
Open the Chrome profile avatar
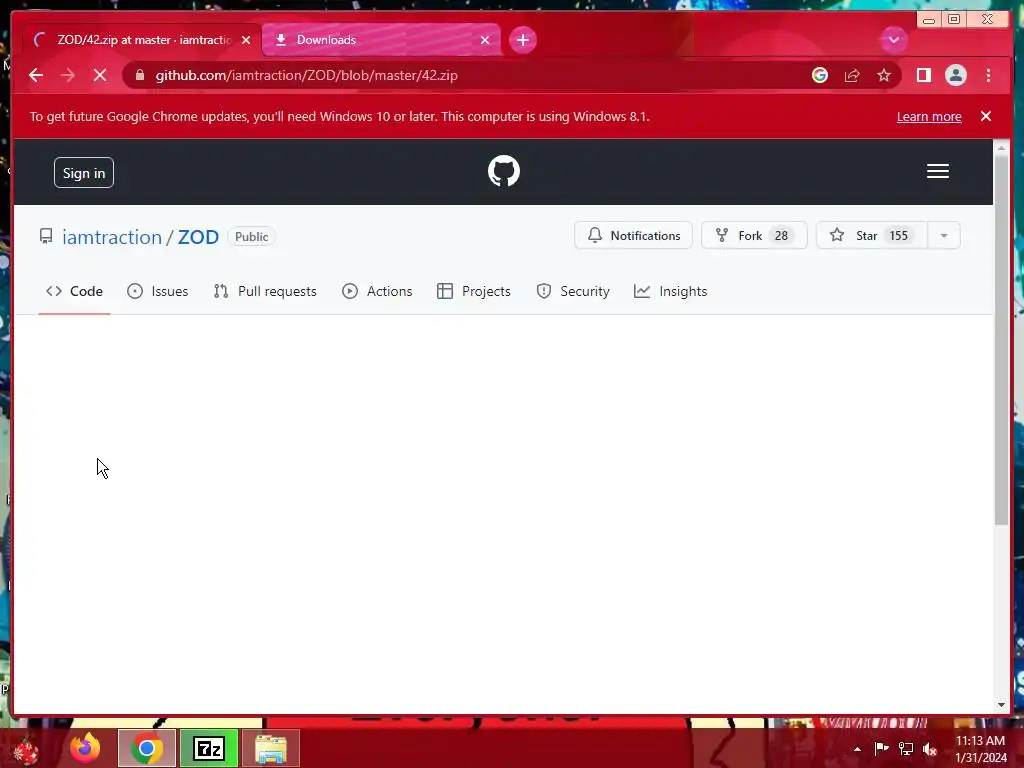(955, 75)
